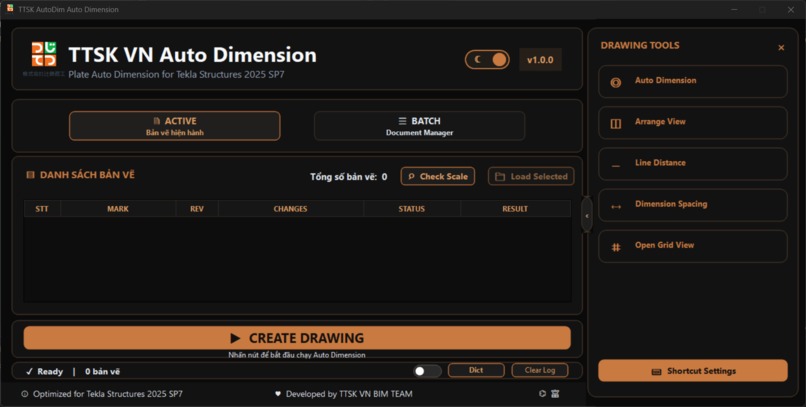
Task: Click the app icon in the title bar
Action: tap(10, 8)
